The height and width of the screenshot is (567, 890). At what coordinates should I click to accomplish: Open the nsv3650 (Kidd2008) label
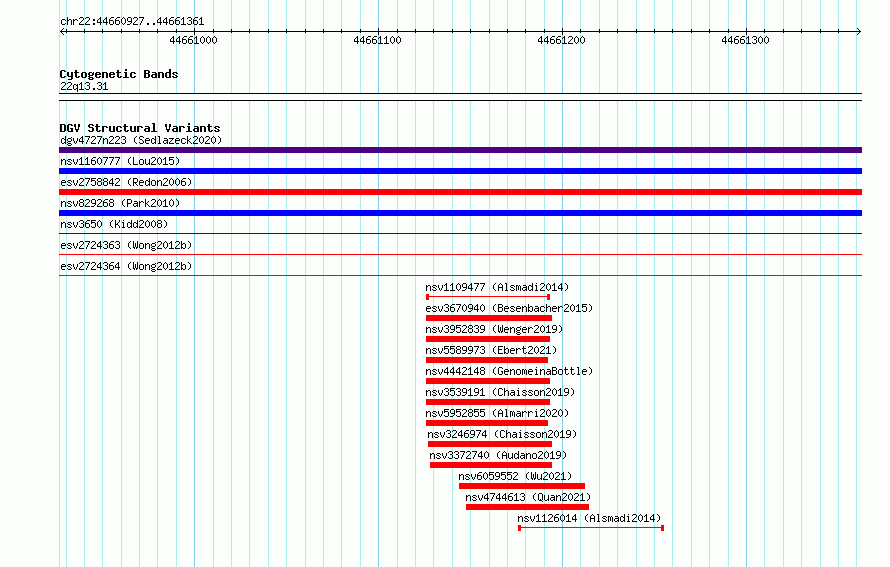coord(114,224)
